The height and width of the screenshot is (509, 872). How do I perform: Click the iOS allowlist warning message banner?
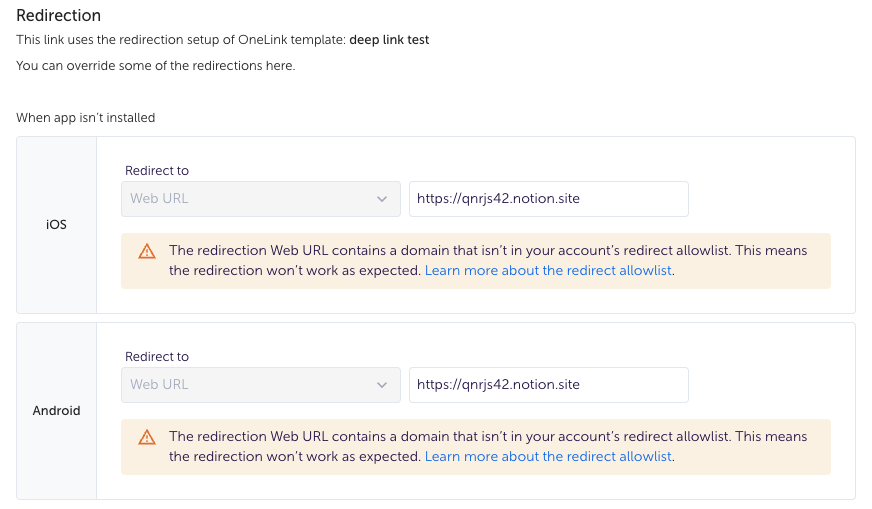(x=476, y=261)
